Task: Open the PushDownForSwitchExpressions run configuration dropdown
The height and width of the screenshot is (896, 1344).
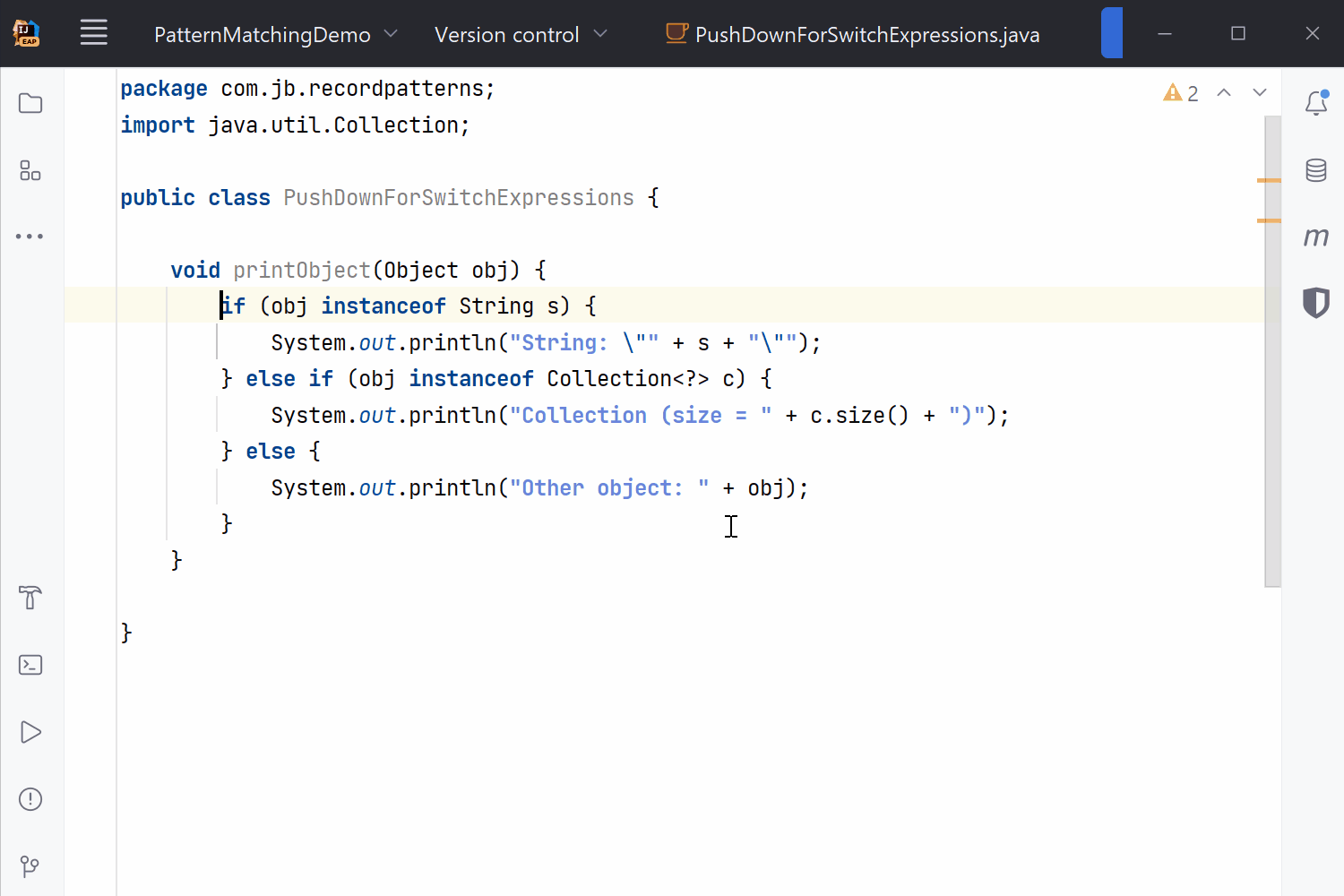Action: point(851,34)
